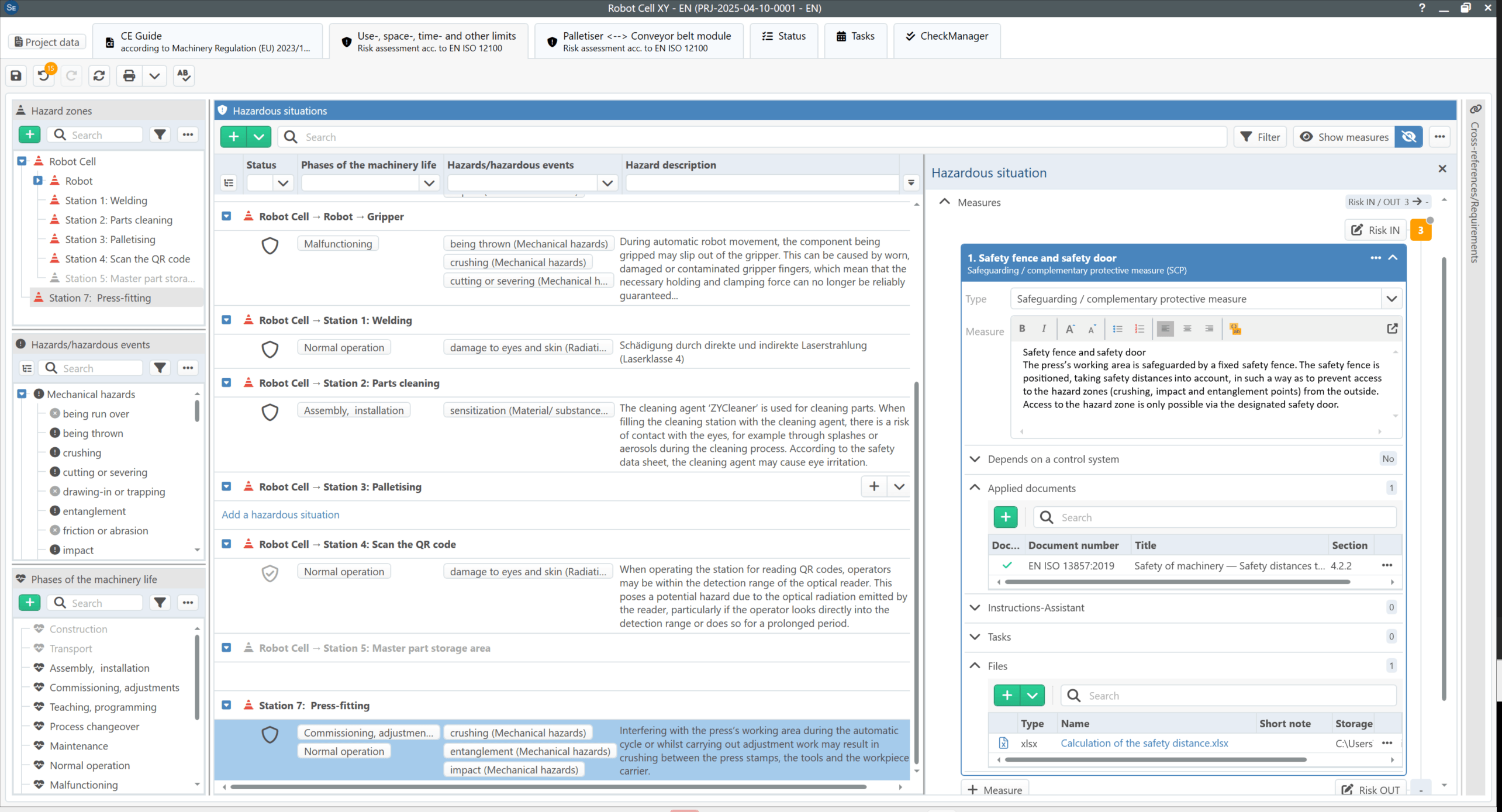The image size is (1502, 812).
Task: Click the yellow translate icon in Measure editor
Action: click(x=1235, y=329)
